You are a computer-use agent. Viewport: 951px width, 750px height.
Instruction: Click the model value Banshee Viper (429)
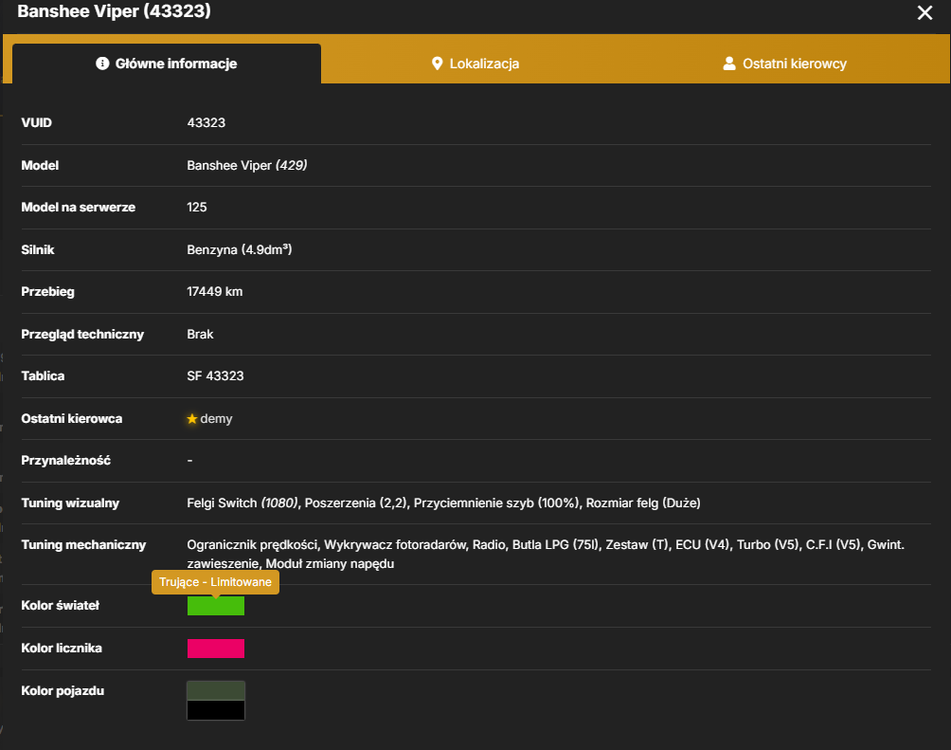click(247, 166)
